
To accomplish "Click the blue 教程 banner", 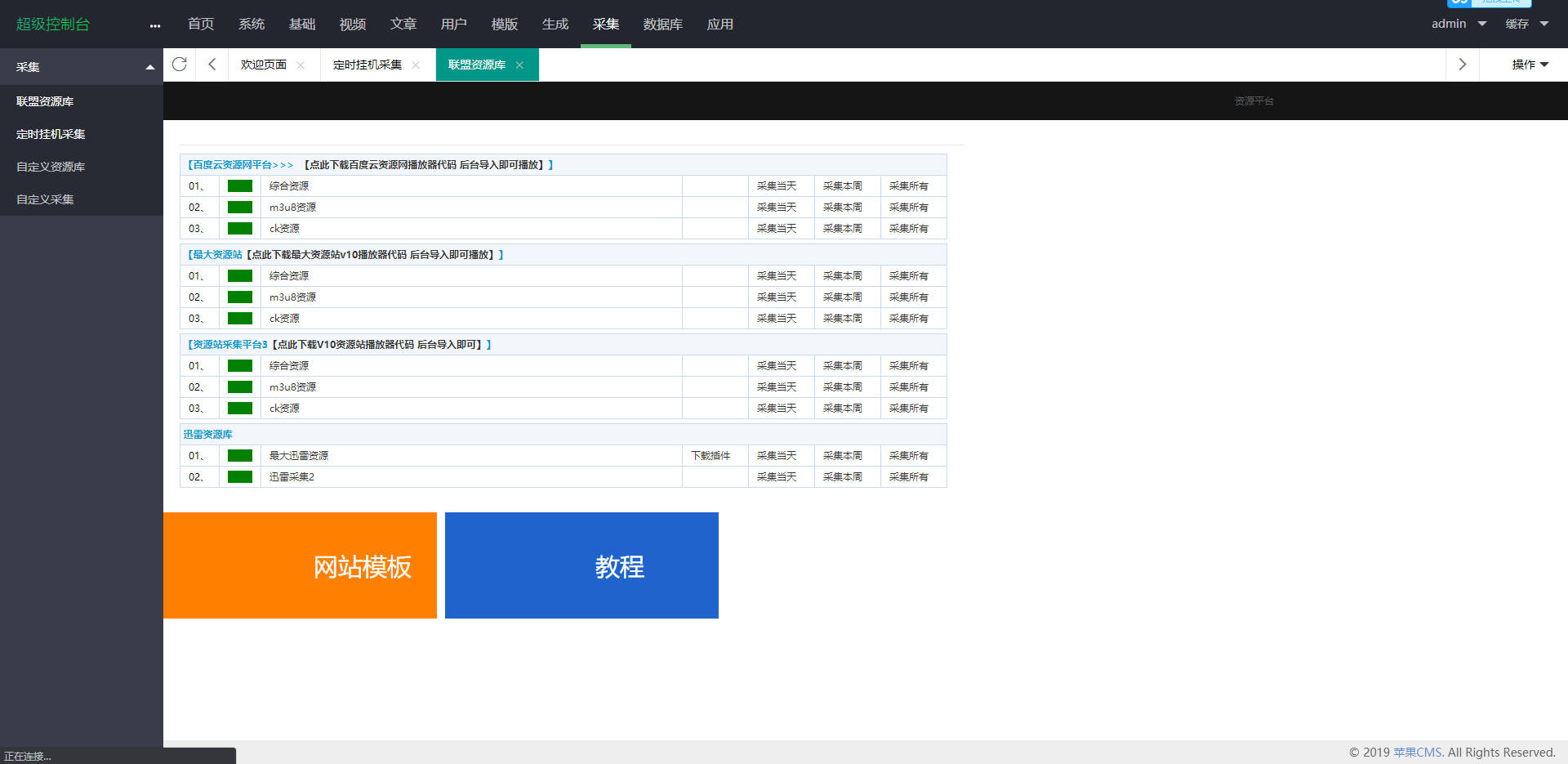I will 581,565.
